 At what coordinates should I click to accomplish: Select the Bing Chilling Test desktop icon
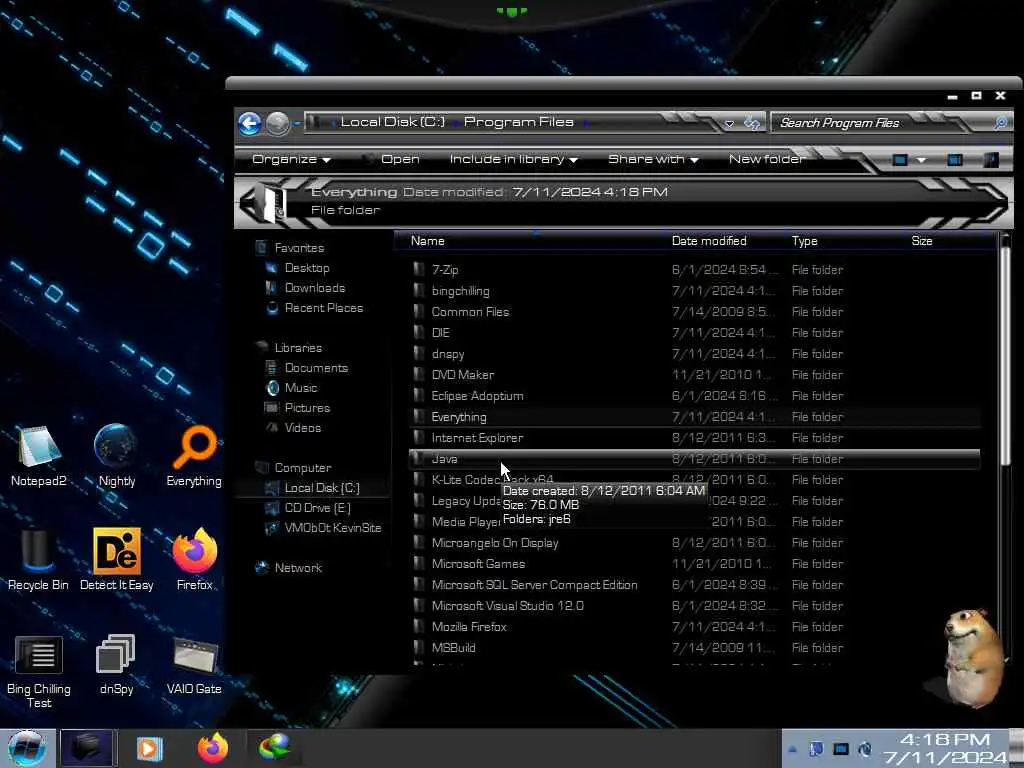pyautogui.click(x=39, y=671)
